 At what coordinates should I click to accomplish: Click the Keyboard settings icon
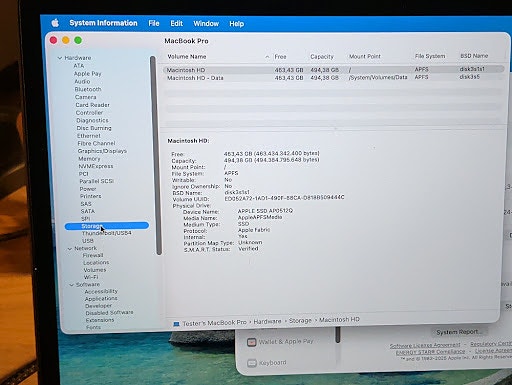pos(252,363)
